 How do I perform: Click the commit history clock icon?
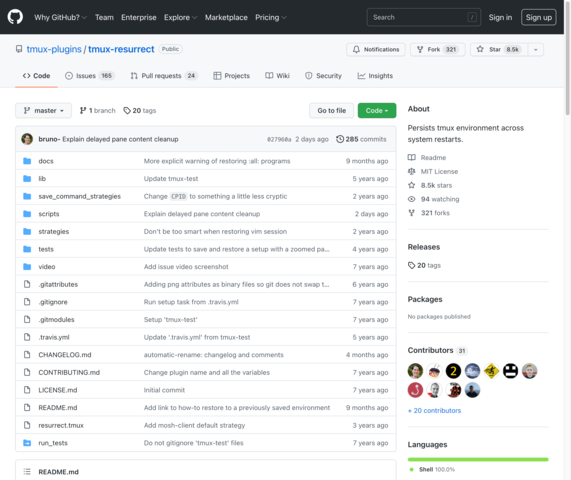pos(340,139)
